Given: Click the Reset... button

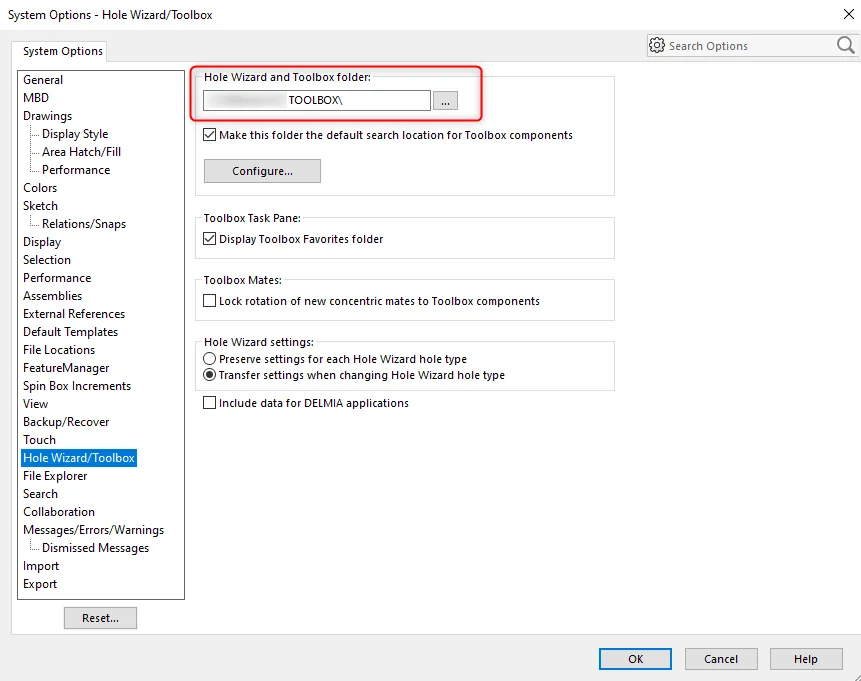Looking at the screenshot, I should tap(100, 618).
